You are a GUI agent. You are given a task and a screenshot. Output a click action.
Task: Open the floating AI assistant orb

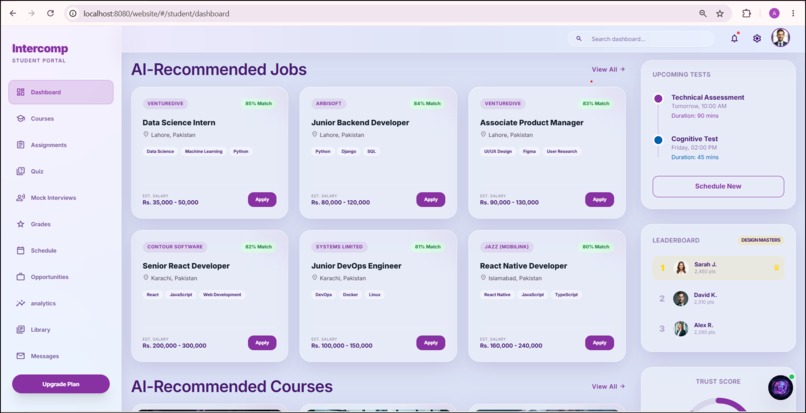tap(780, 387)
